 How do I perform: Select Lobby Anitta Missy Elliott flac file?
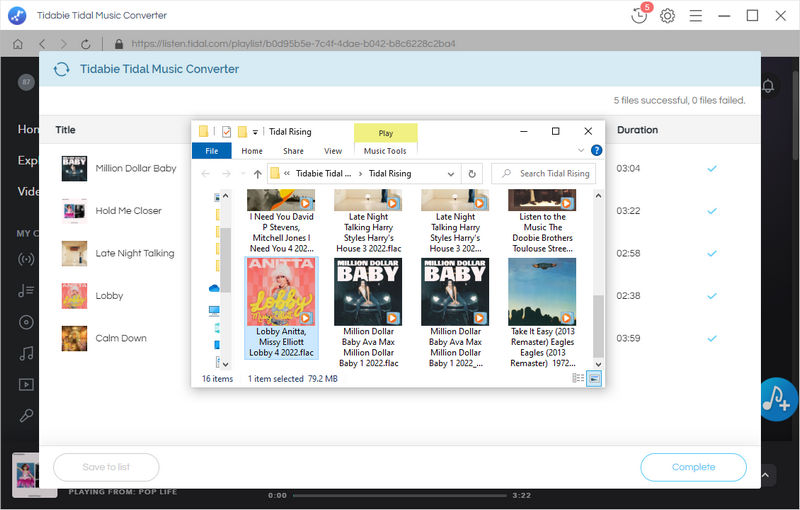tap(281, 308)
